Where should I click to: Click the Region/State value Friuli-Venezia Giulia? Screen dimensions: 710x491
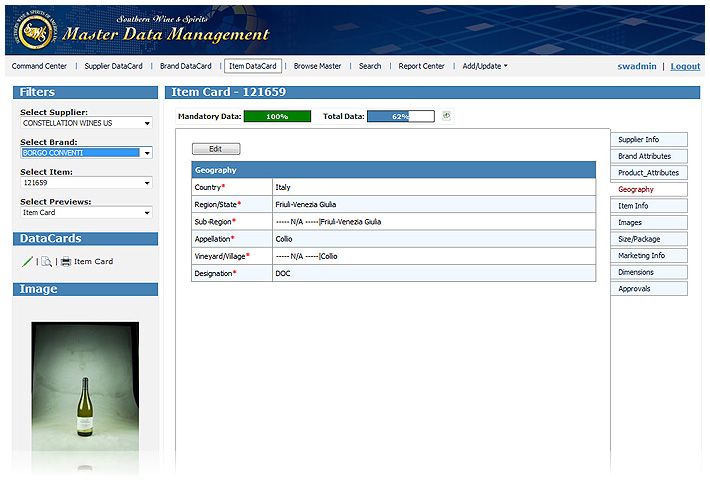click(306, 204)
